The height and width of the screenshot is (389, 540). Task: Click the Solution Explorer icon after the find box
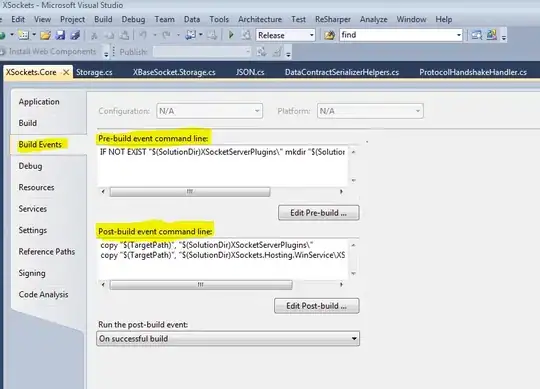coord(476,35)
